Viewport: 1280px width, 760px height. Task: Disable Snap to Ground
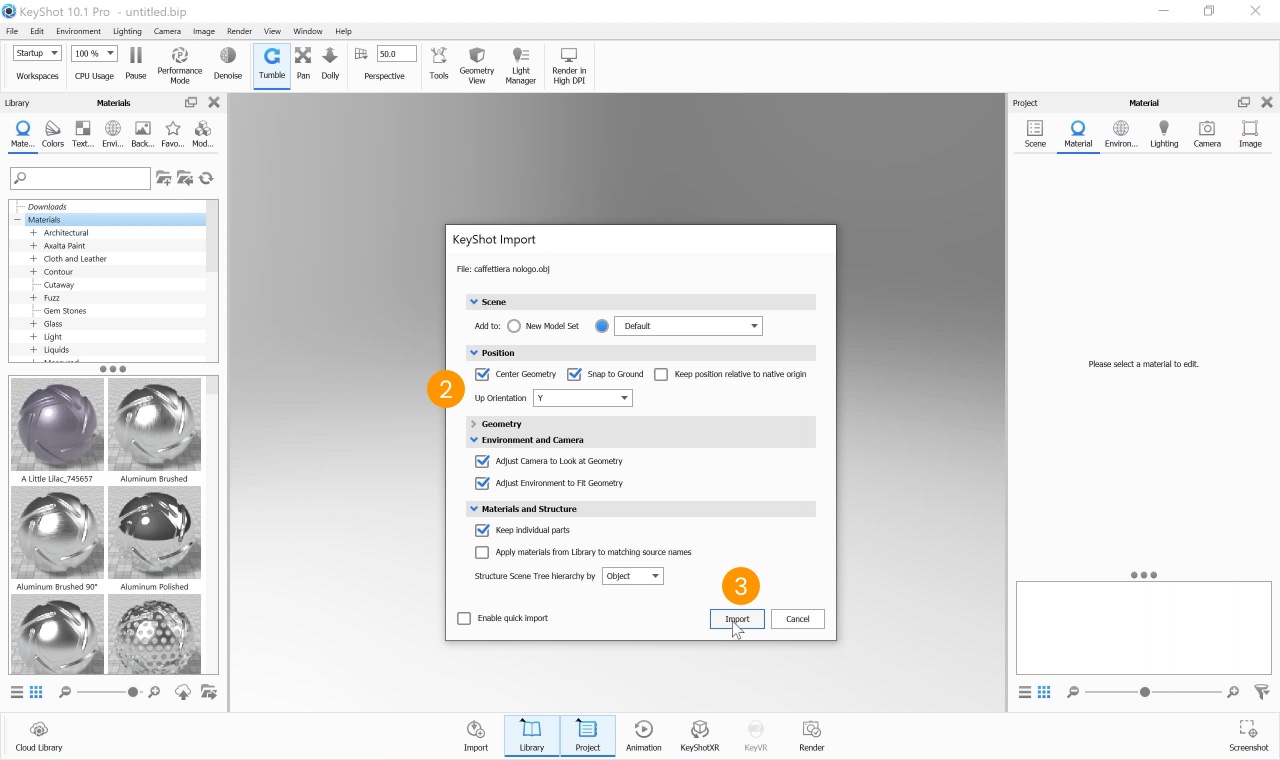[574, 373]
